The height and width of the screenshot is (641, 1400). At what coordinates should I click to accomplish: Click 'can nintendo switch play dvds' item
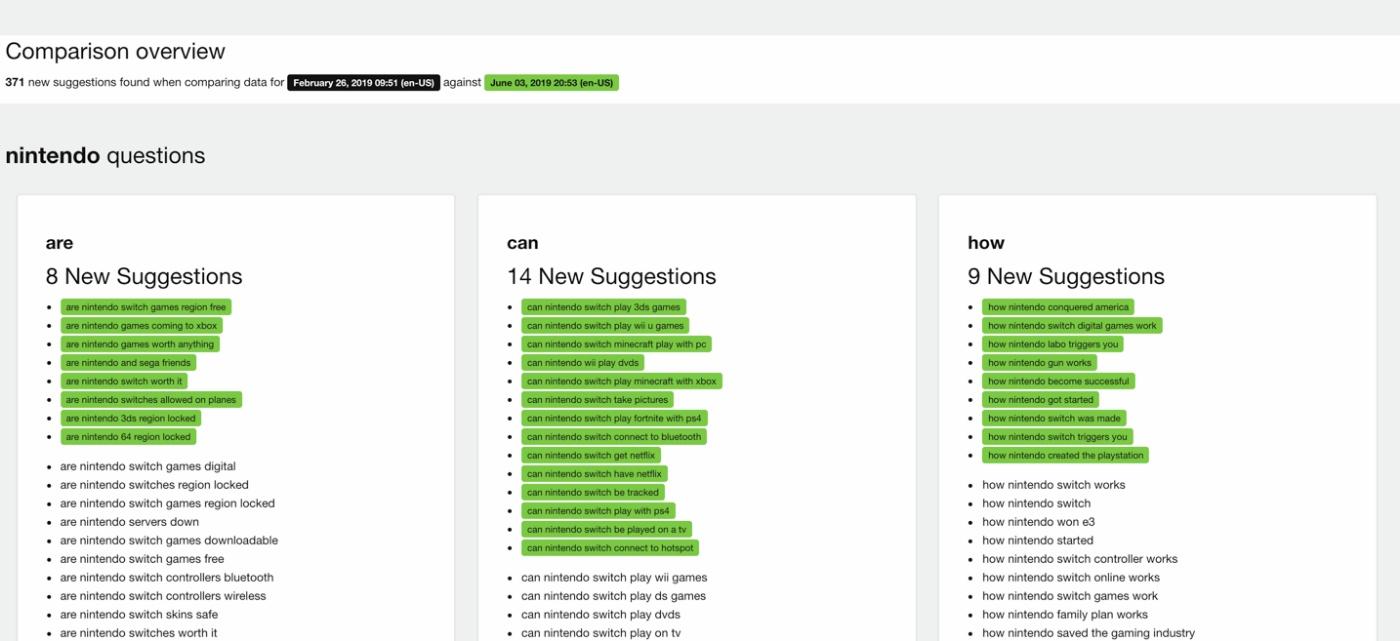[x=600, y=614]
